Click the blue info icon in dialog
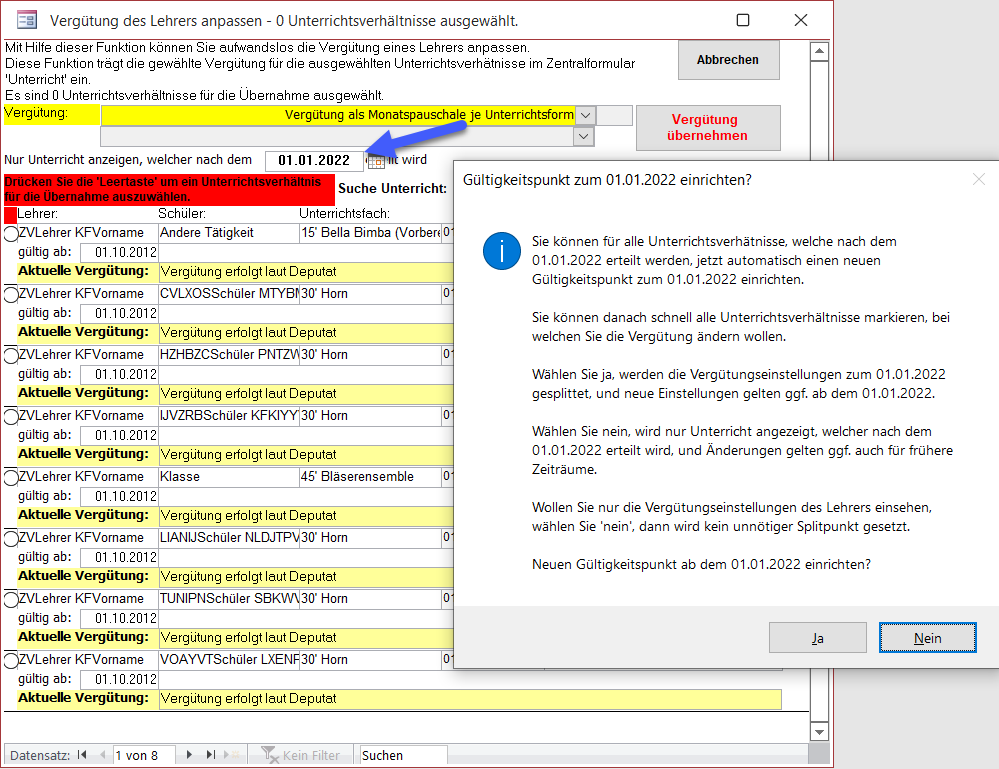This screenshot has width=999, height=769. pyautogui.click(x=501, y=250)
